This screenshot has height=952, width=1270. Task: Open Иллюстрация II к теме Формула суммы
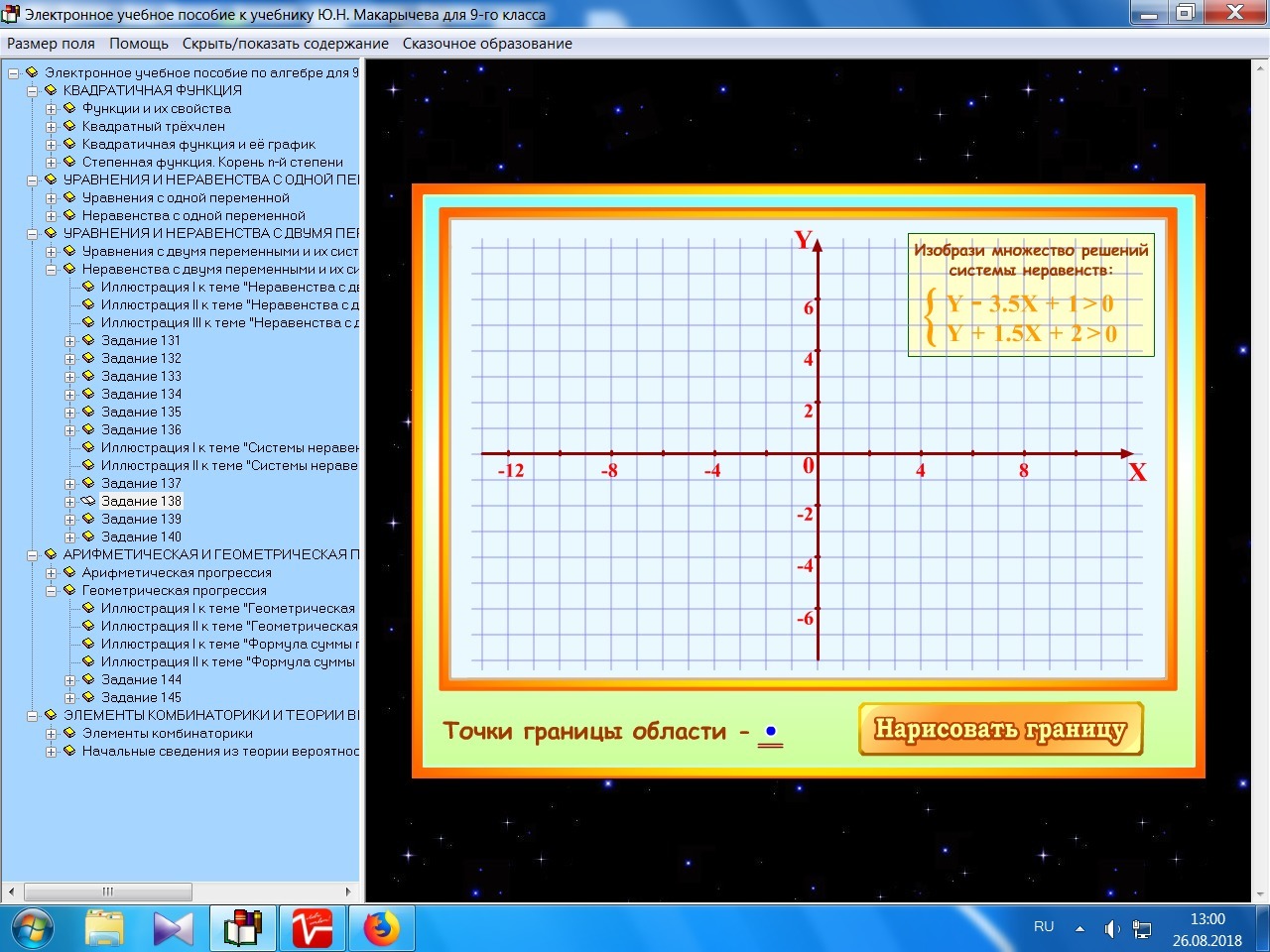[229, 661]
